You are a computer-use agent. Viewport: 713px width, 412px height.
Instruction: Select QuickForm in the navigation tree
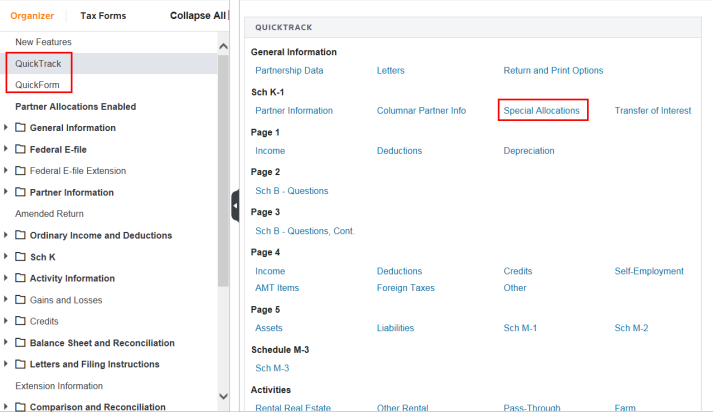(37, 85)
